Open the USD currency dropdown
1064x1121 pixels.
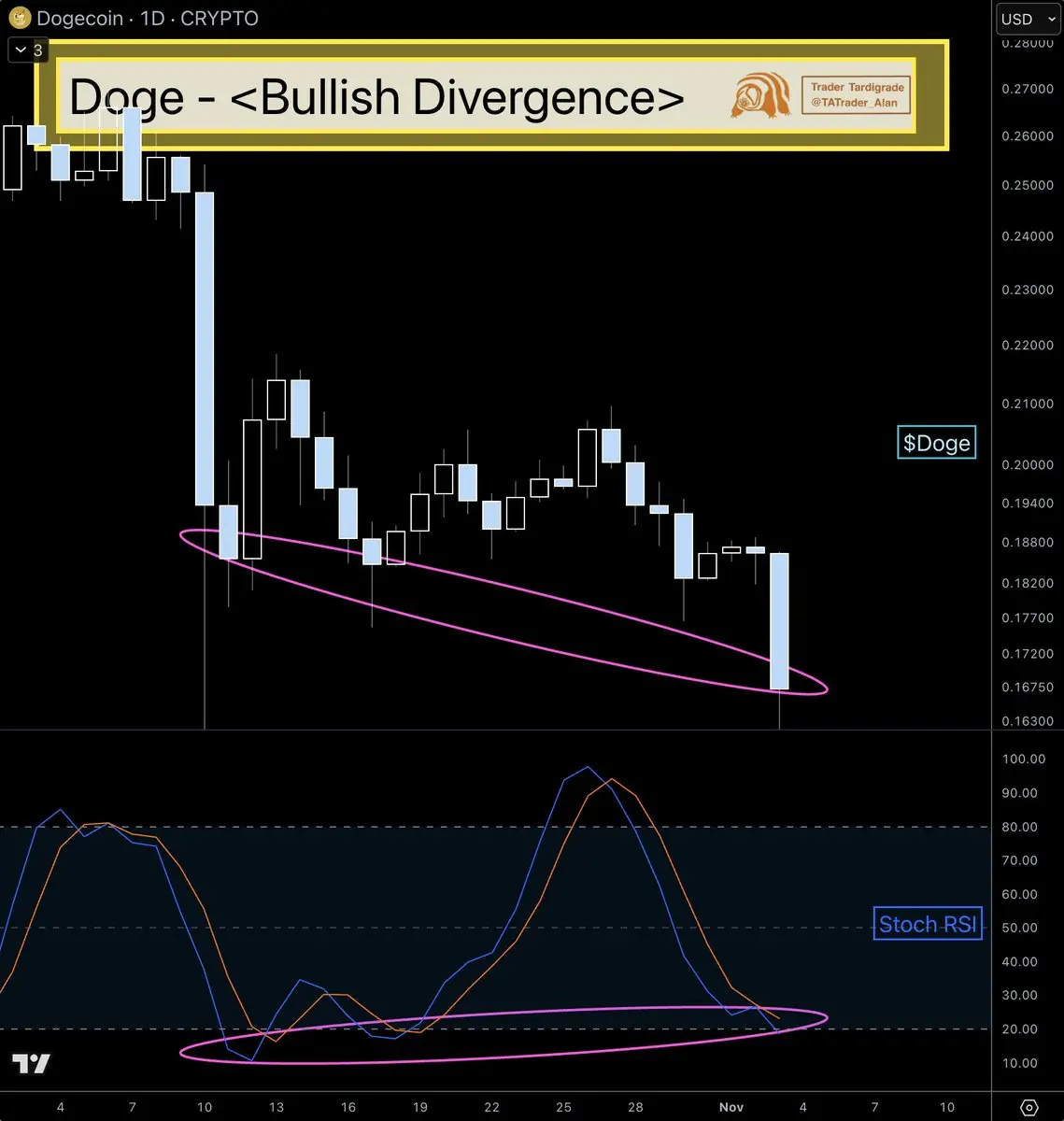[x=1027, y=19]
